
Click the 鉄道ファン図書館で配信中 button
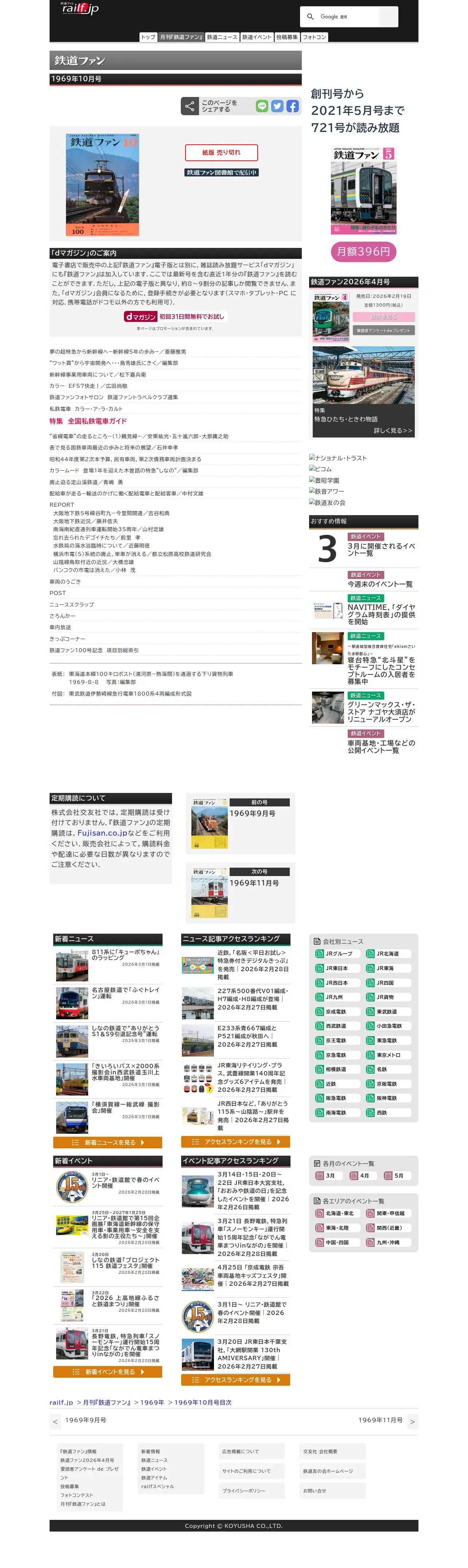coord(222,172)
